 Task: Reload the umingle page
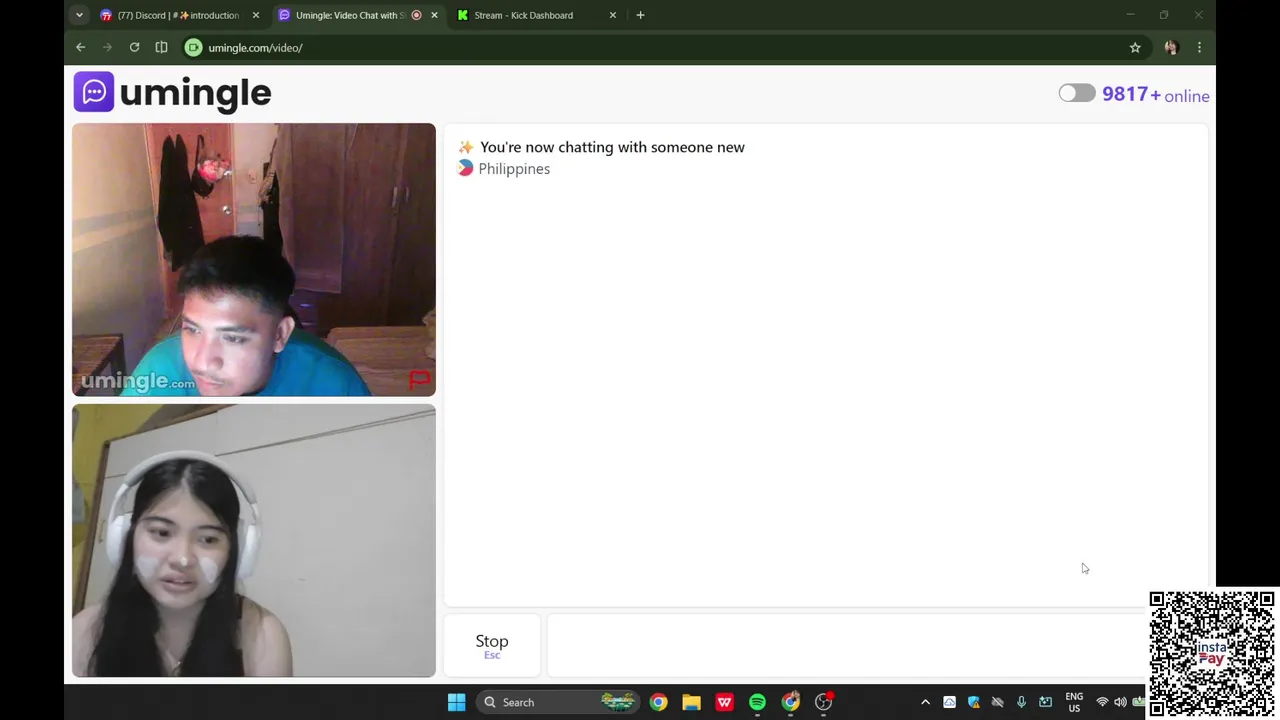134,47
